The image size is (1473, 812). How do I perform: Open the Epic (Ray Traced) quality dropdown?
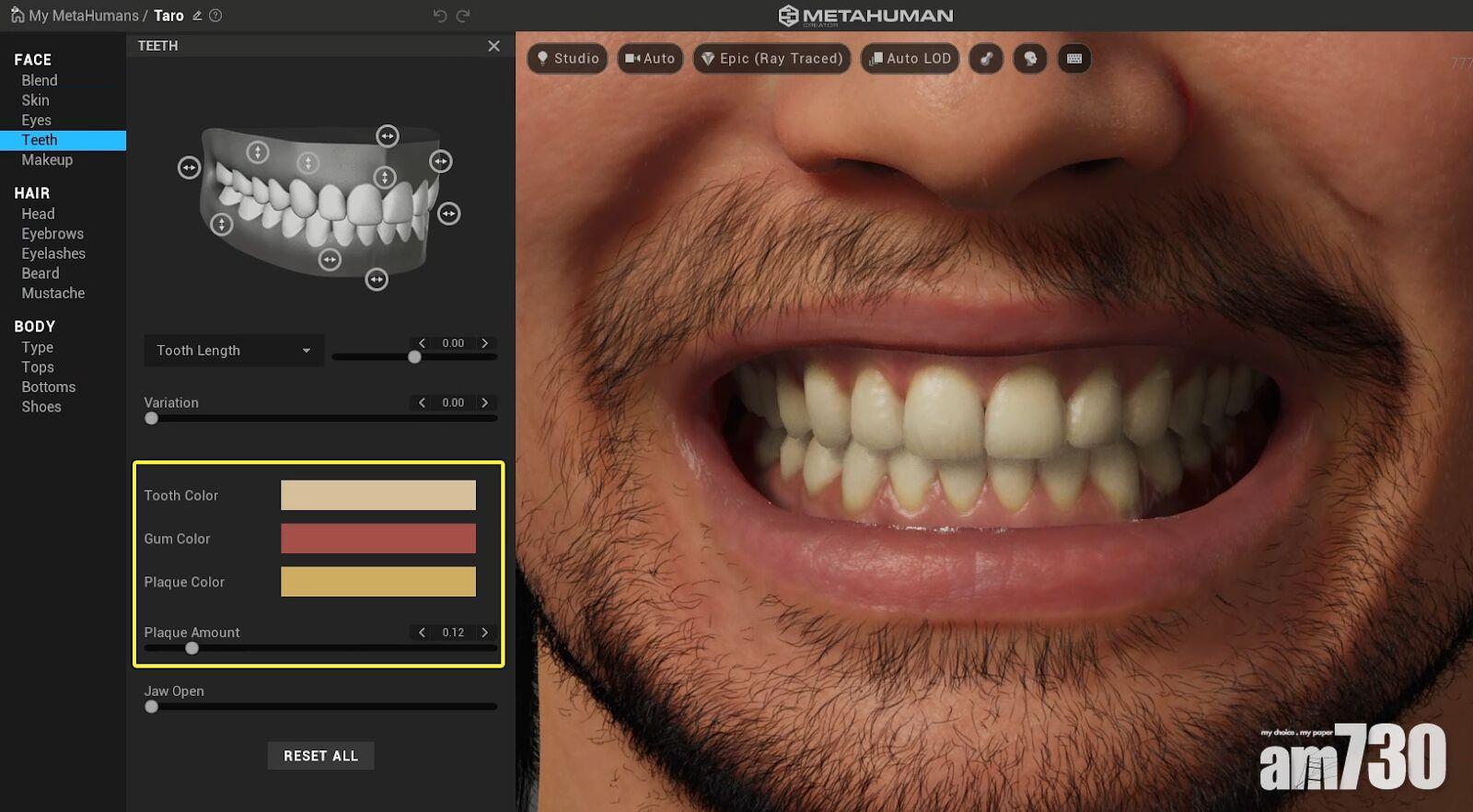point(771,59)
